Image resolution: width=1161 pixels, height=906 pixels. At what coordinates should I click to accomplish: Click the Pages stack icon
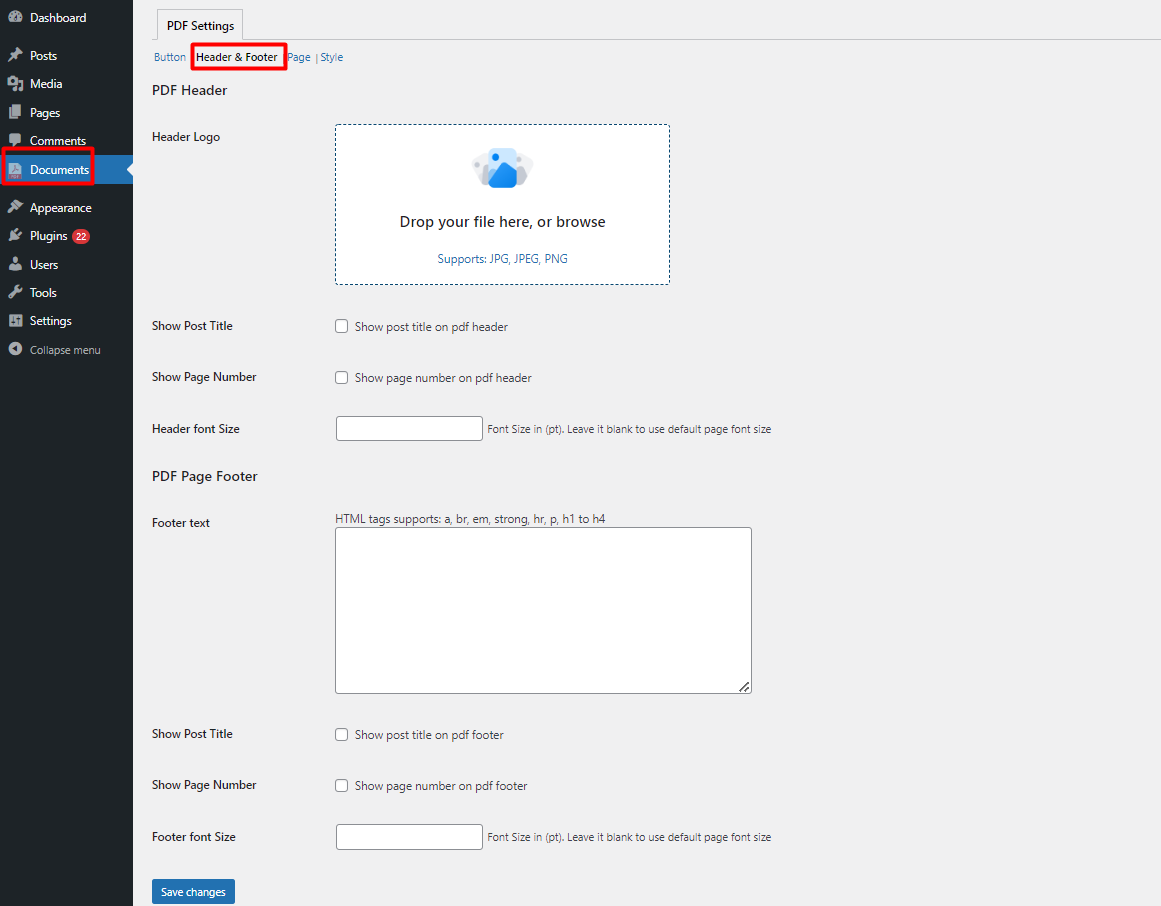(x=15, y=113)
